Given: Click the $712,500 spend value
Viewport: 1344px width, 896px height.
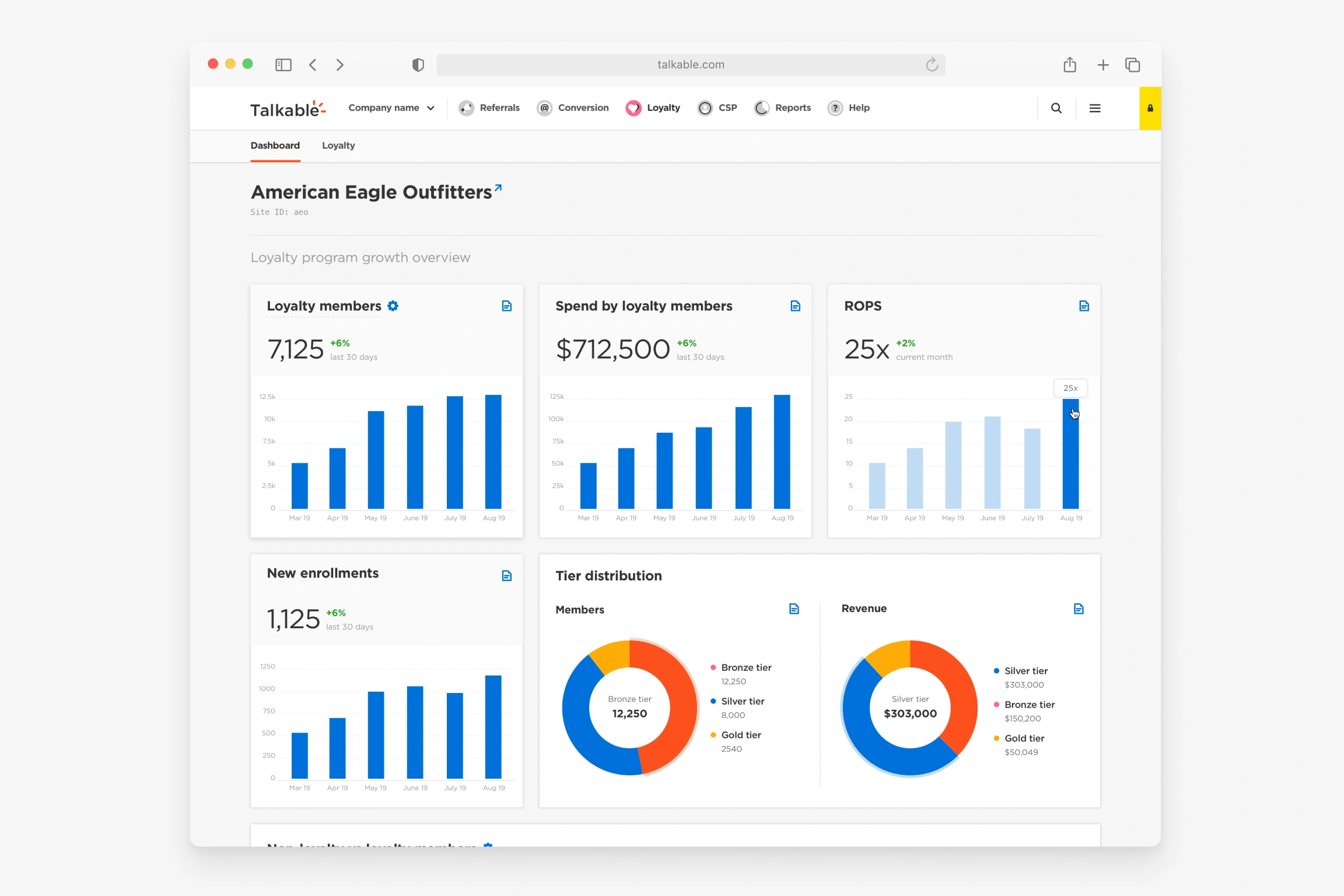Looking at the screenshot, I should coord(612,349).
